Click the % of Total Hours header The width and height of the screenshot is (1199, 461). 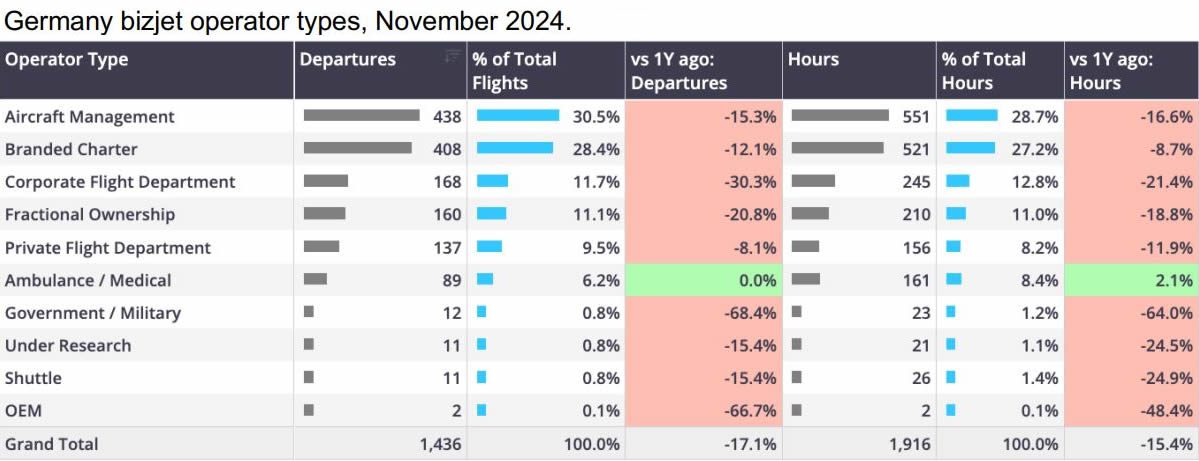tap(983, 70)
